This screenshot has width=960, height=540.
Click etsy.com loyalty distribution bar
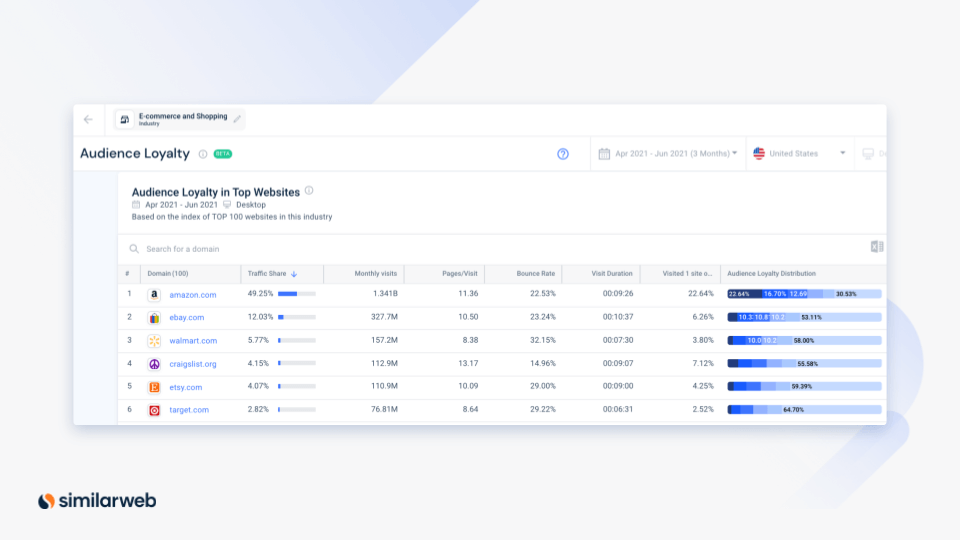804,386
